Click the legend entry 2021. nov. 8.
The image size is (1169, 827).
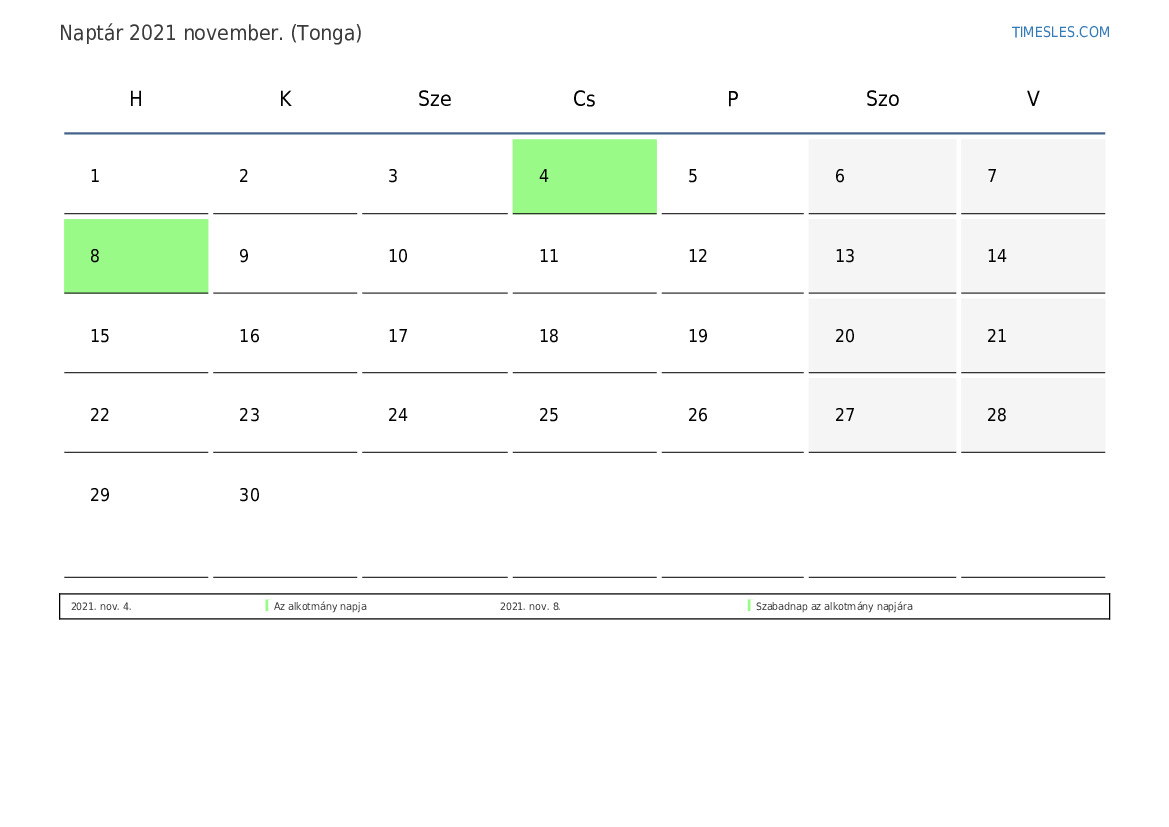click(x=530, y=606)
